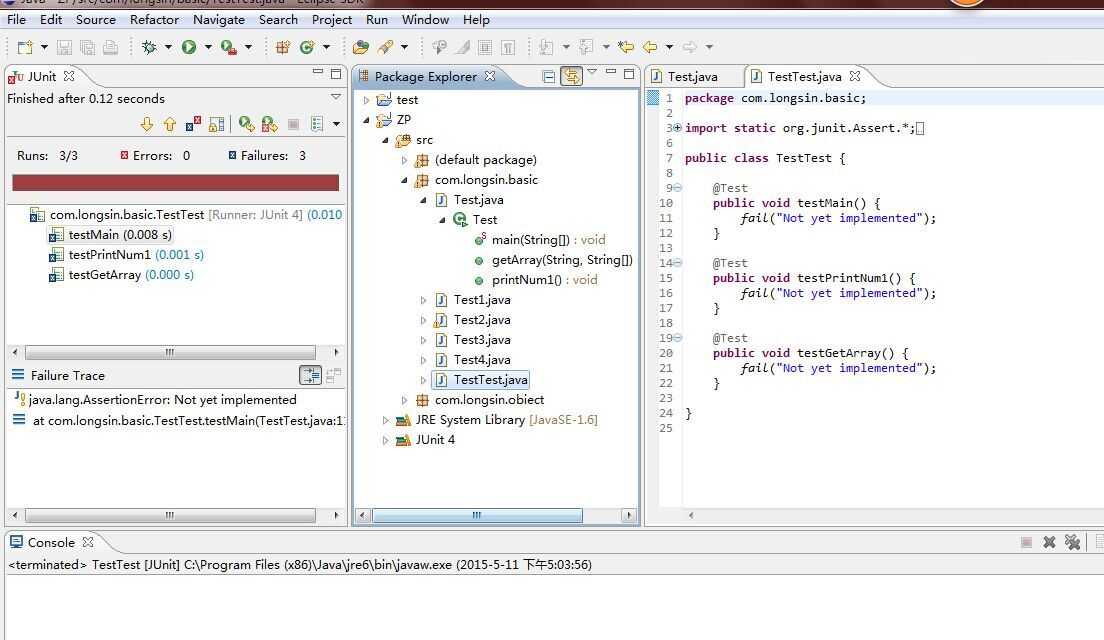Select testPrintNum1 in JUnit results

[x=109, y=255]
